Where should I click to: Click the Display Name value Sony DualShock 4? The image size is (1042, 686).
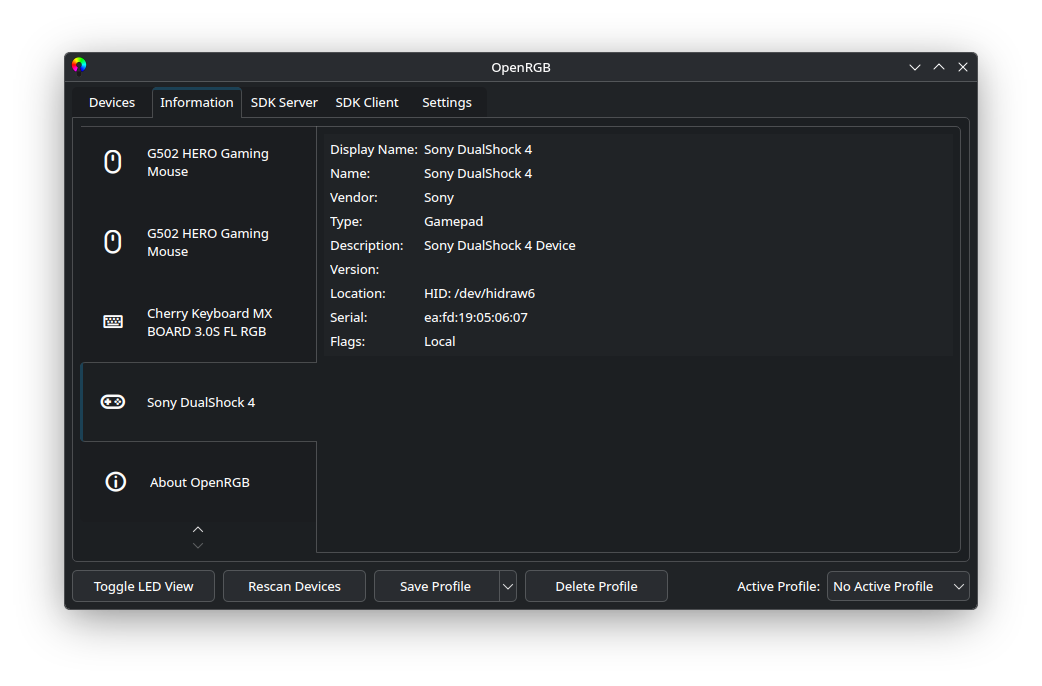(x=478, y=150)
